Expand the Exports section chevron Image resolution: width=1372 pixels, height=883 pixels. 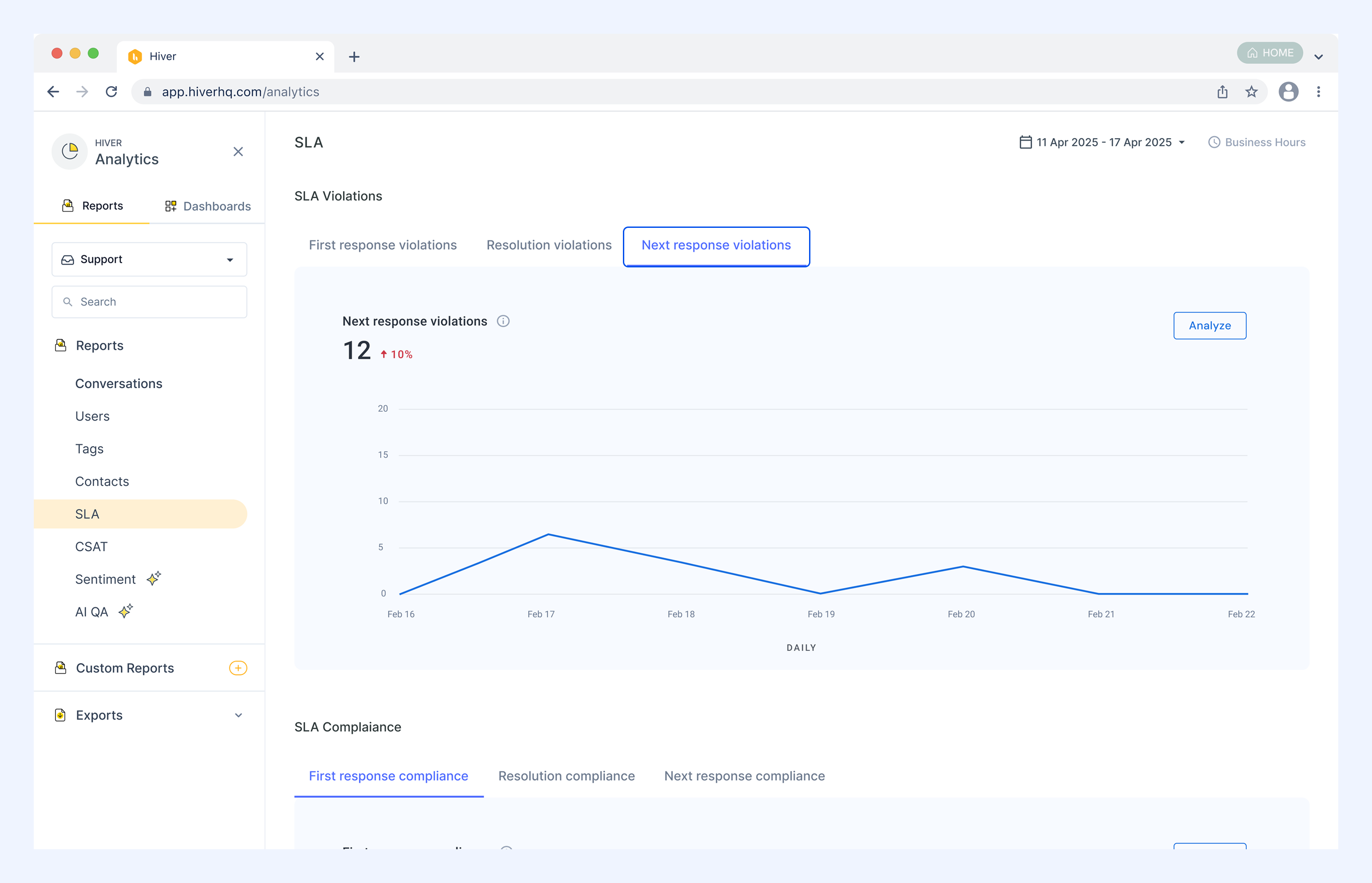pos(239,715)
